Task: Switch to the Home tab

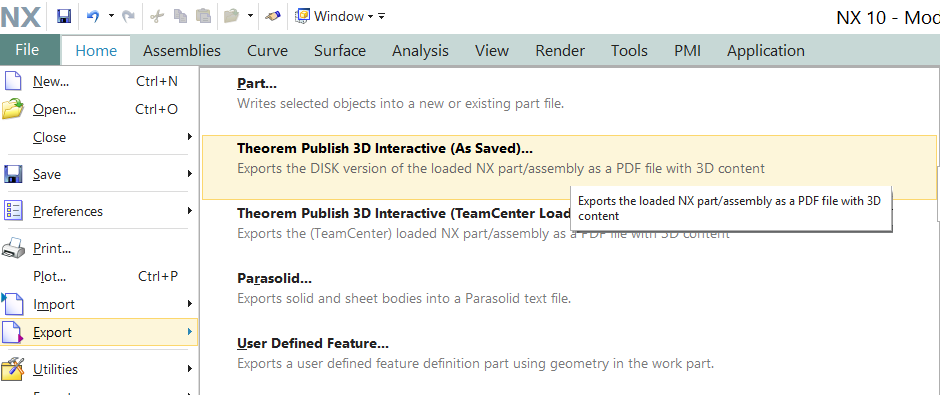Action: tap(96, 51)
